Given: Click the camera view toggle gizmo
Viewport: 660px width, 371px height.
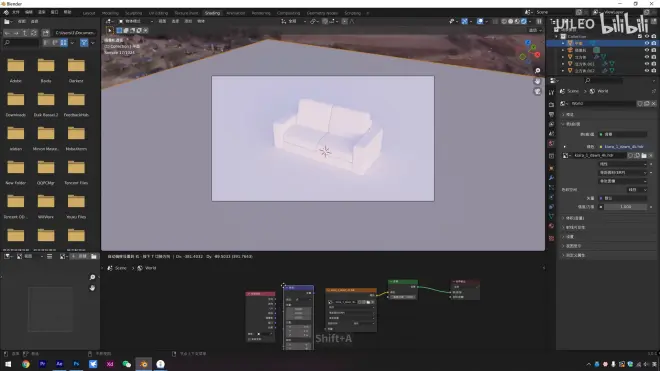Looking at the screenshot, I should pyautogui.click(x=538, y=91).
